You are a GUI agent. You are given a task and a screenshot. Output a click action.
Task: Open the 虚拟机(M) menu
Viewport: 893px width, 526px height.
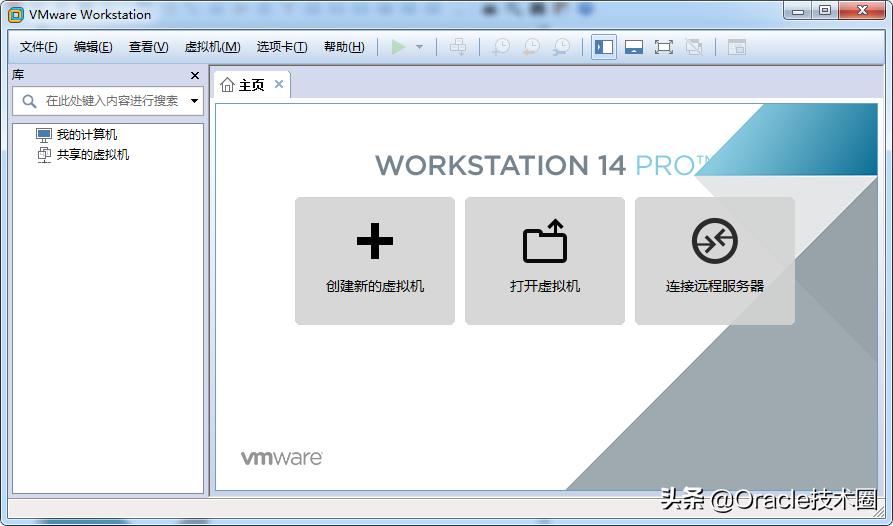tap(212, 47)
